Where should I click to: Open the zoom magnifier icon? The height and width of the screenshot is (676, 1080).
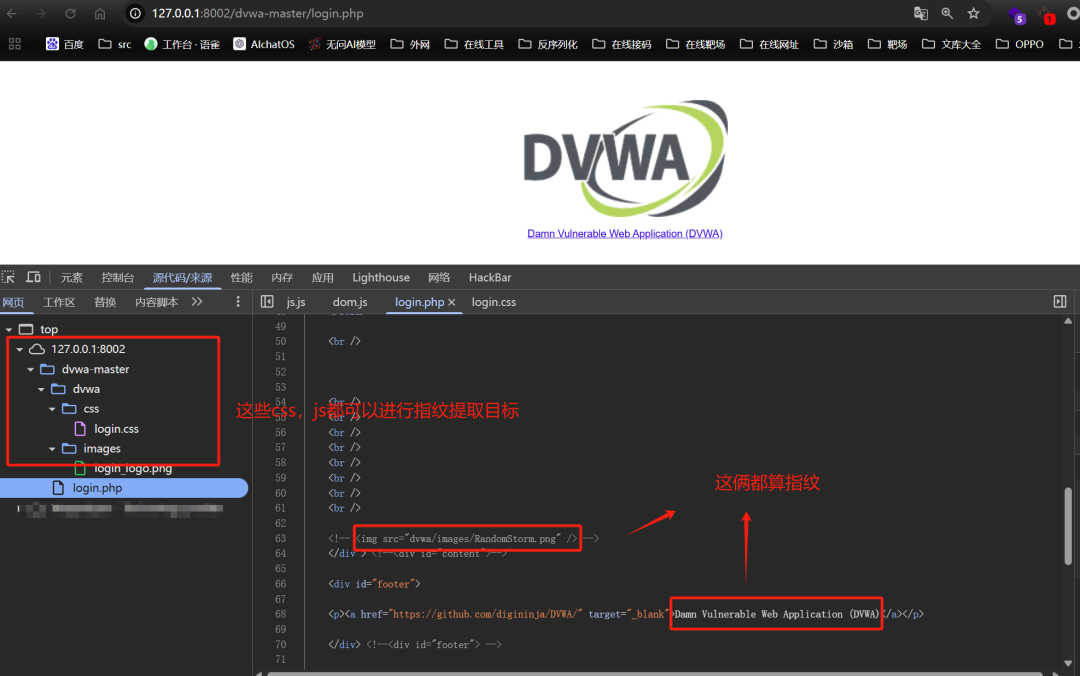click(x=947, y=13)
